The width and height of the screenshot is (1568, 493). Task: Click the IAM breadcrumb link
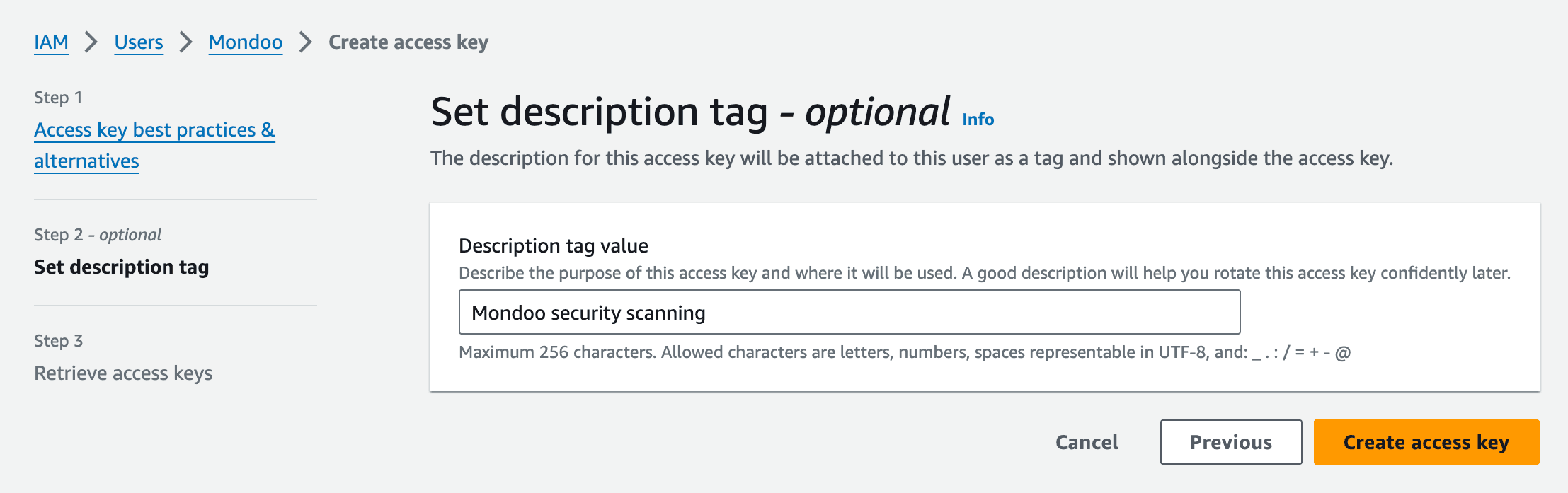tap(50, 42)
